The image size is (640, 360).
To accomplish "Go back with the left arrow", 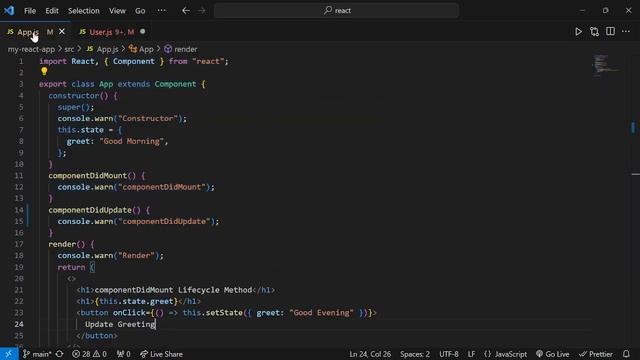I will pos(186,11).
